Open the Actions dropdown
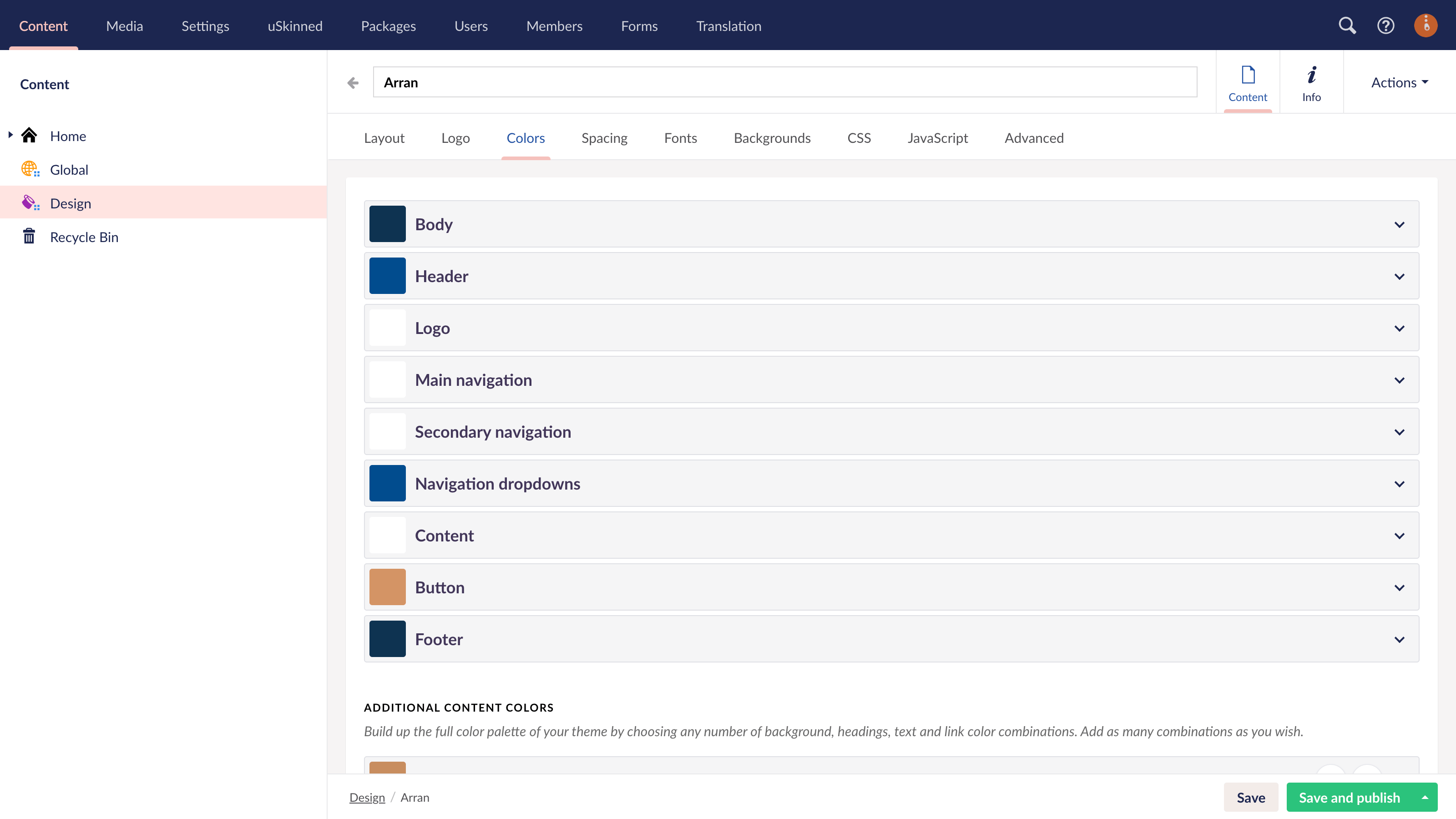 (1399, 82)
